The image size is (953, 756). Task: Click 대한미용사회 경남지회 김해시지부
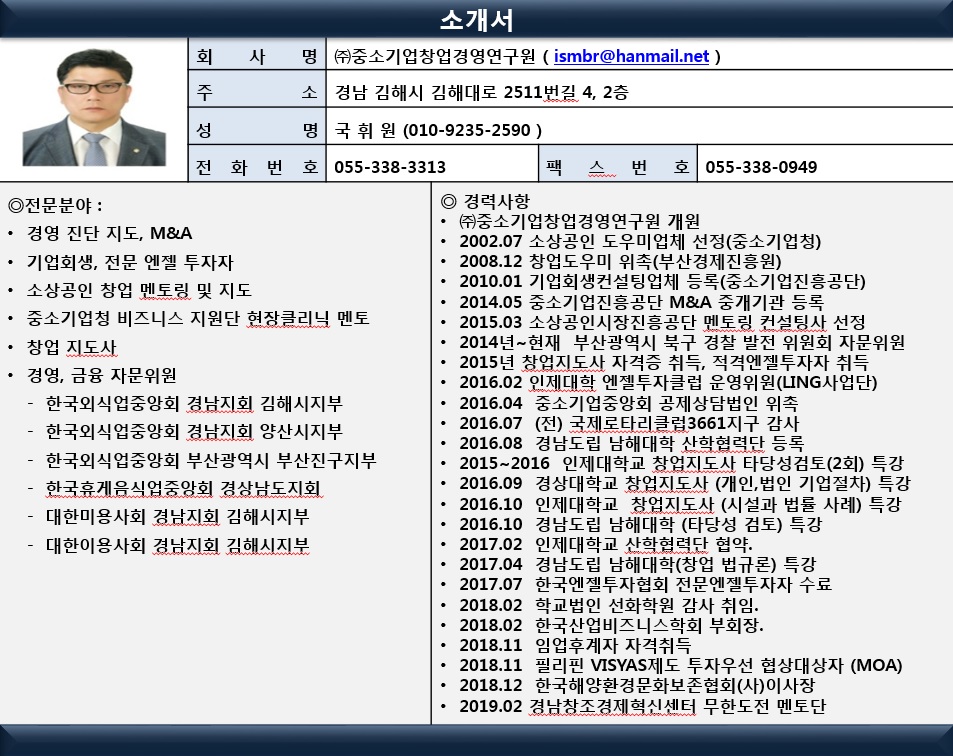point(177,517)
